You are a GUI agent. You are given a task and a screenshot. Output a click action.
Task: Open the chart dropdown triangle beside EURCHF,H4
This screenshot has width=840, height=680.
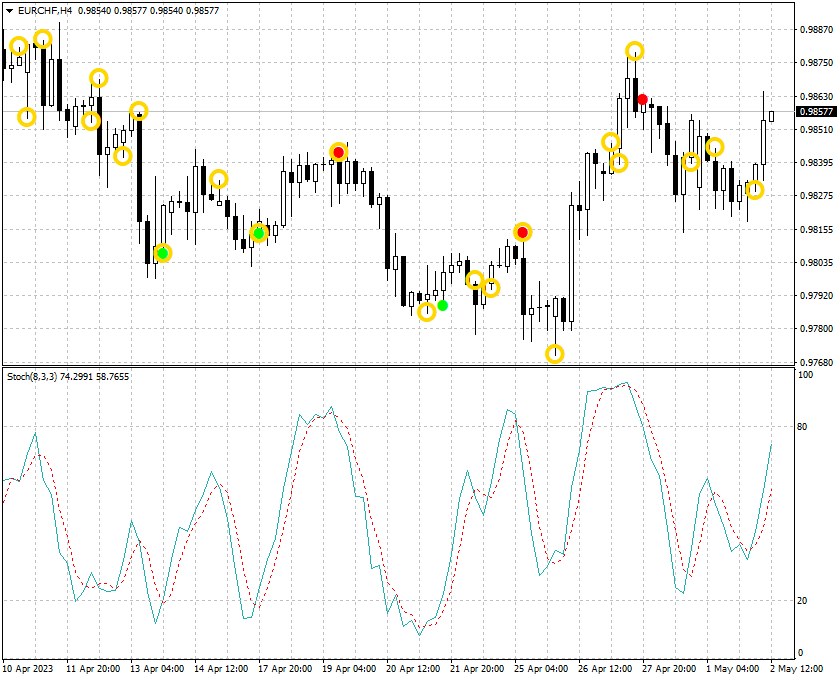[x=9, y=11]
